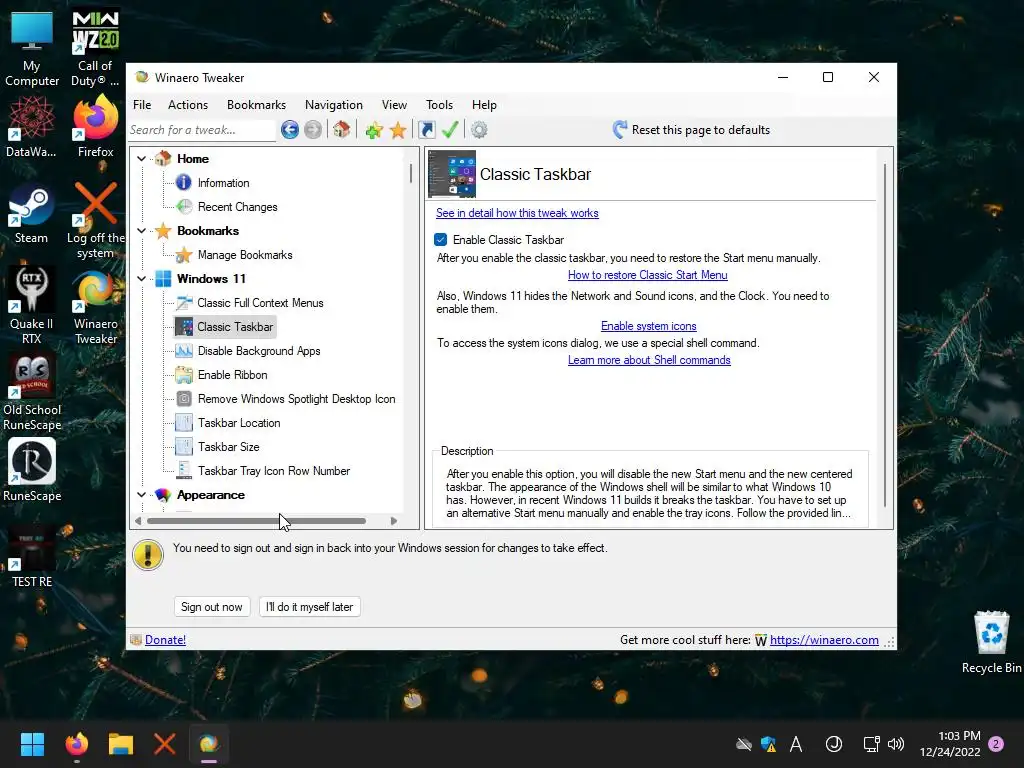Select Recent Changes in the tree

237,207
